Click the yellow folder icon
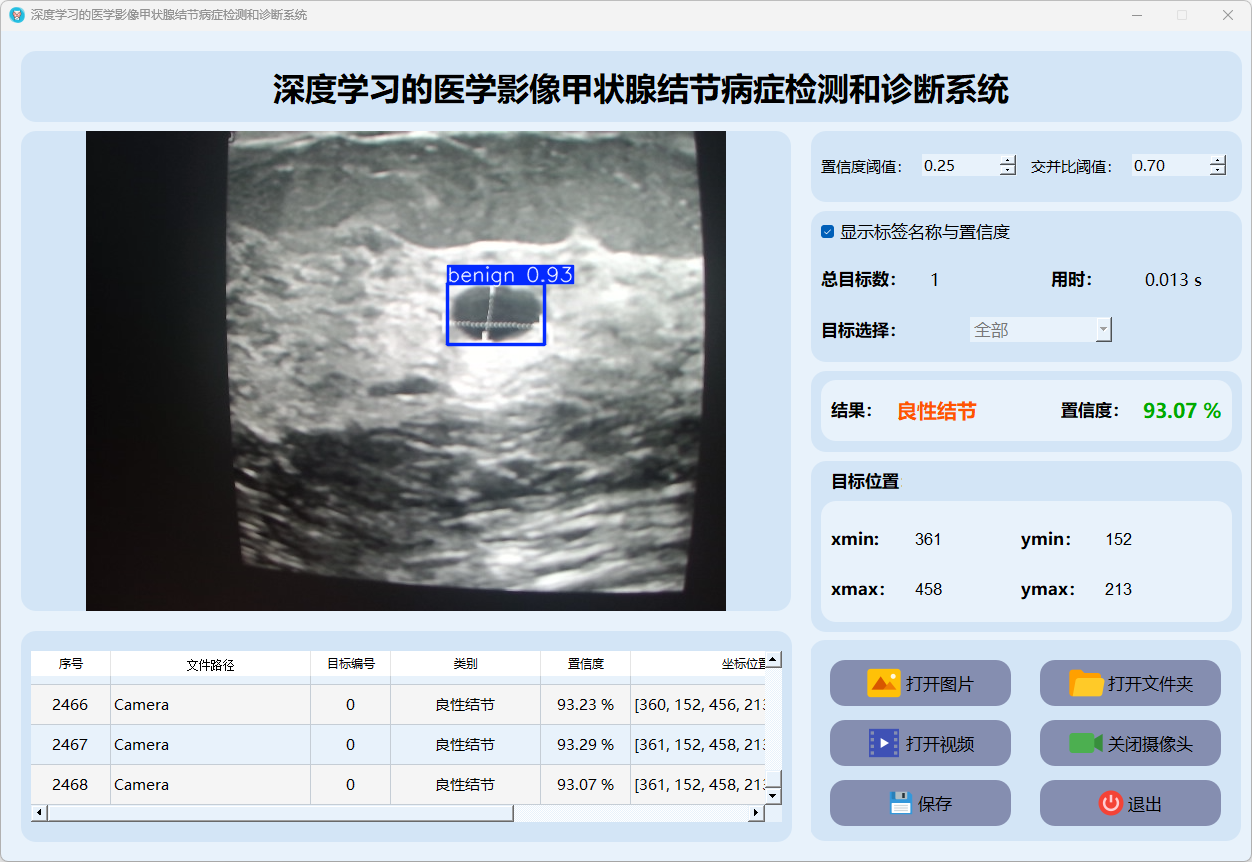1252x862 pixels. click(x=1087, y=683)
